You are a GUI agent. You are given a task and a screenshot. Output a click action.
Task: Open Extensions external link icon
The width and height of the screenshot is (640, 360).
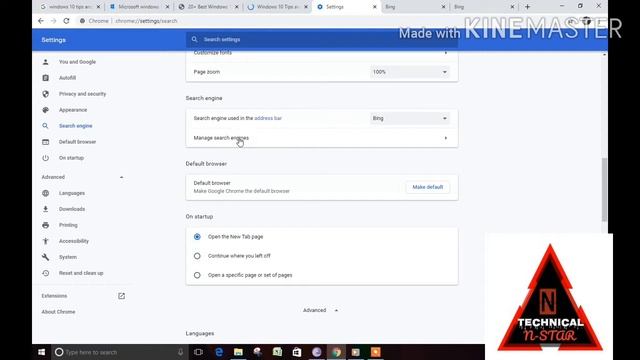(x=121, y=296)
